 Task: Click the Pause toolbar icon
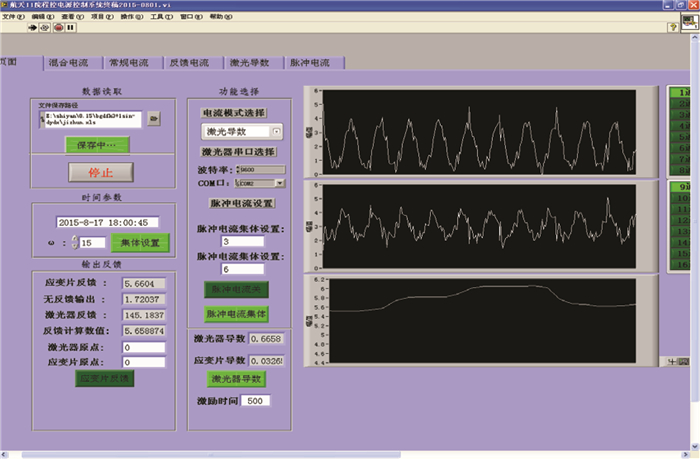point(69,28)
